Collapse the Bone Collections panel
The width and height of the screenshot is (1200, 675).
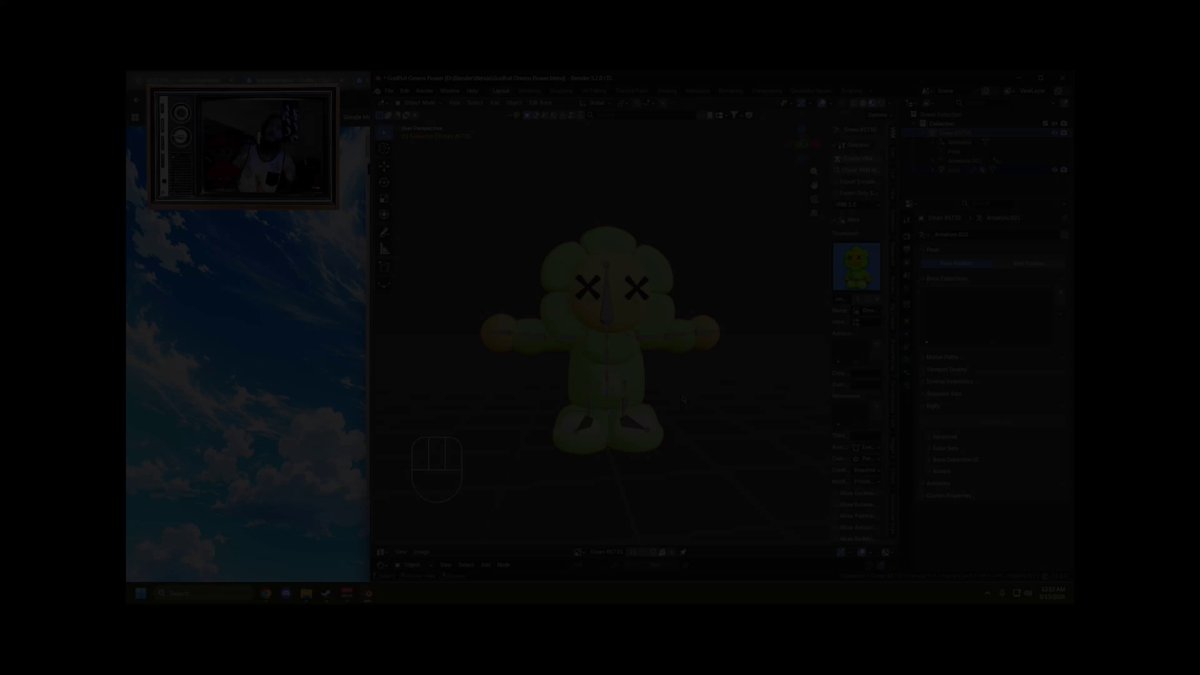click(x=946, y=278)
